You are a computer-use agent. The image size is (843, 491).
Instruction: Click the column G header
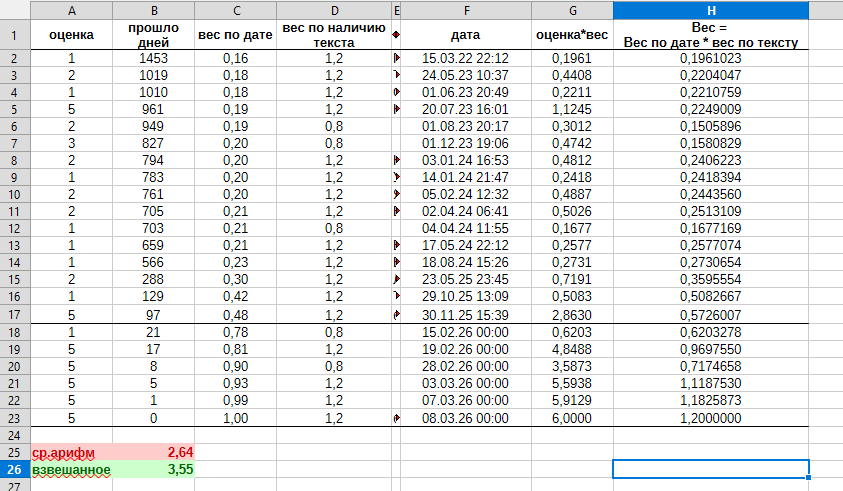click(572, 10)
